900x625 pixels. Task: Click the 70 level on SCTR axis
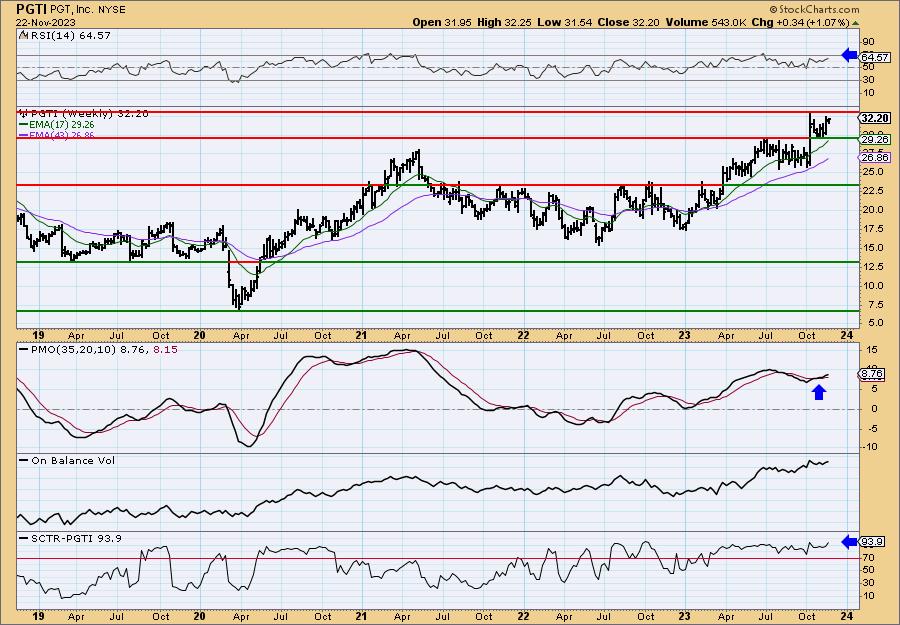click(868, 557)
